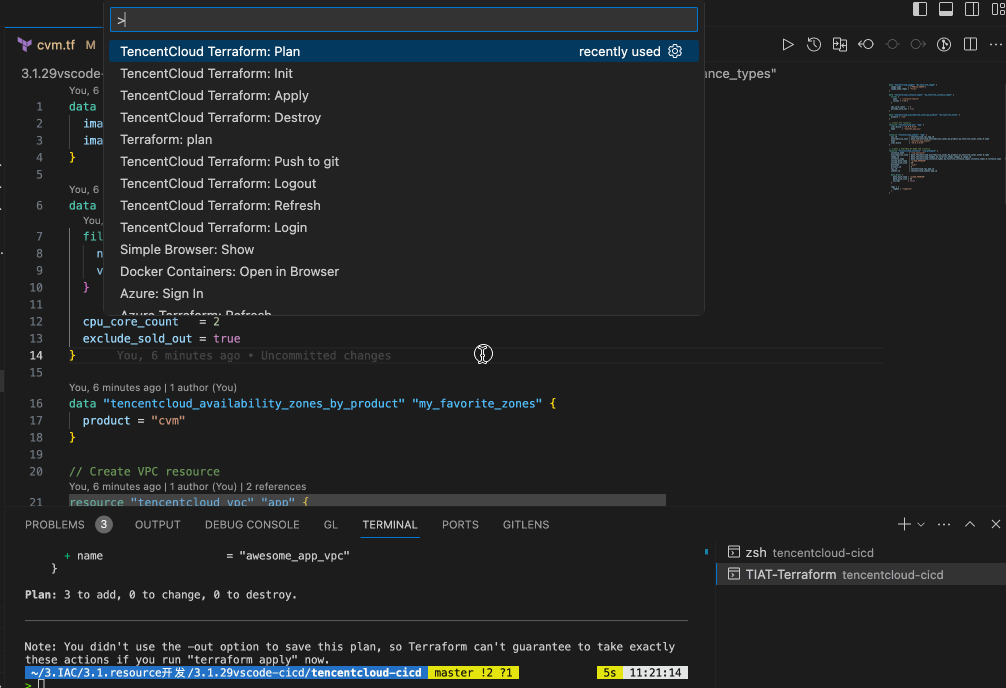The height and width of the screenshot is (688, 1006).
Task: Run TencentCloud Terraform: Plan command
Action: [404, 51]
